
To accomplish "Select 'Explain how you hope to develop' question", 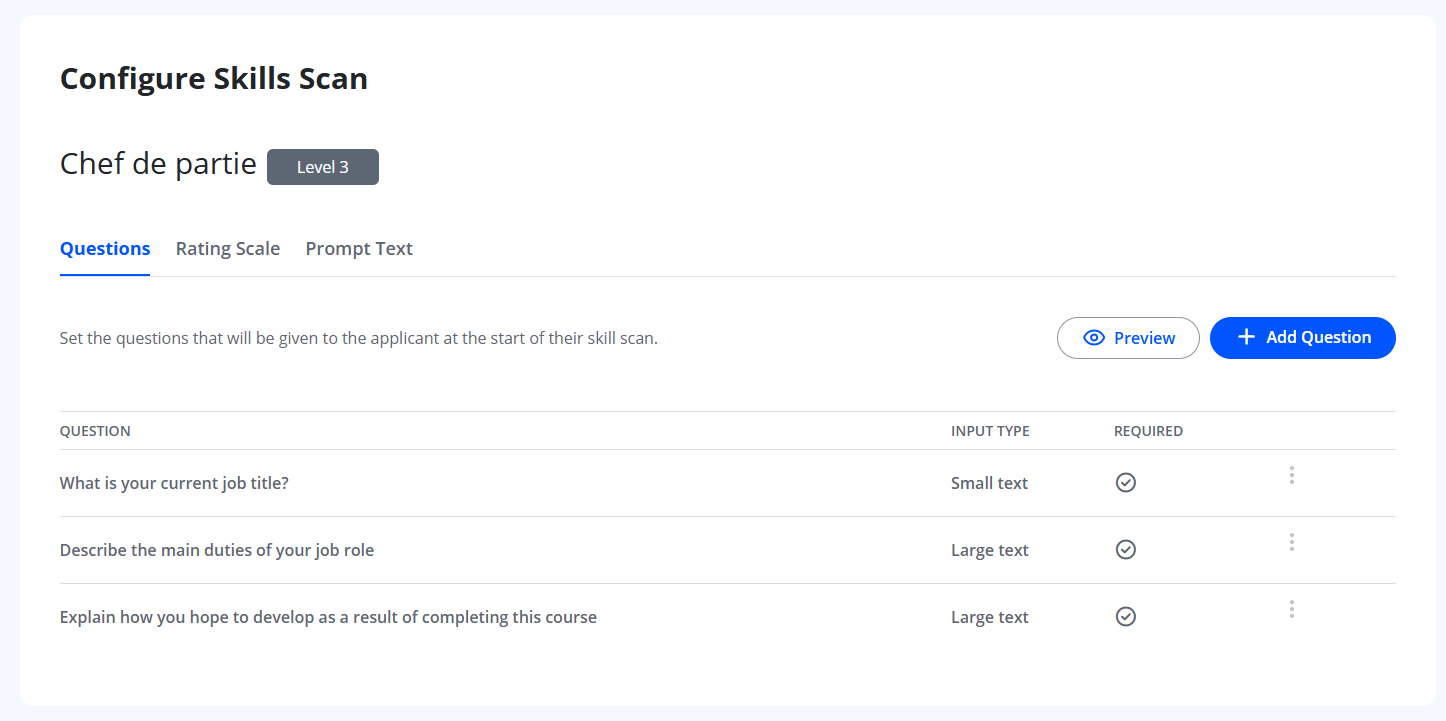I will click(328, 617).
